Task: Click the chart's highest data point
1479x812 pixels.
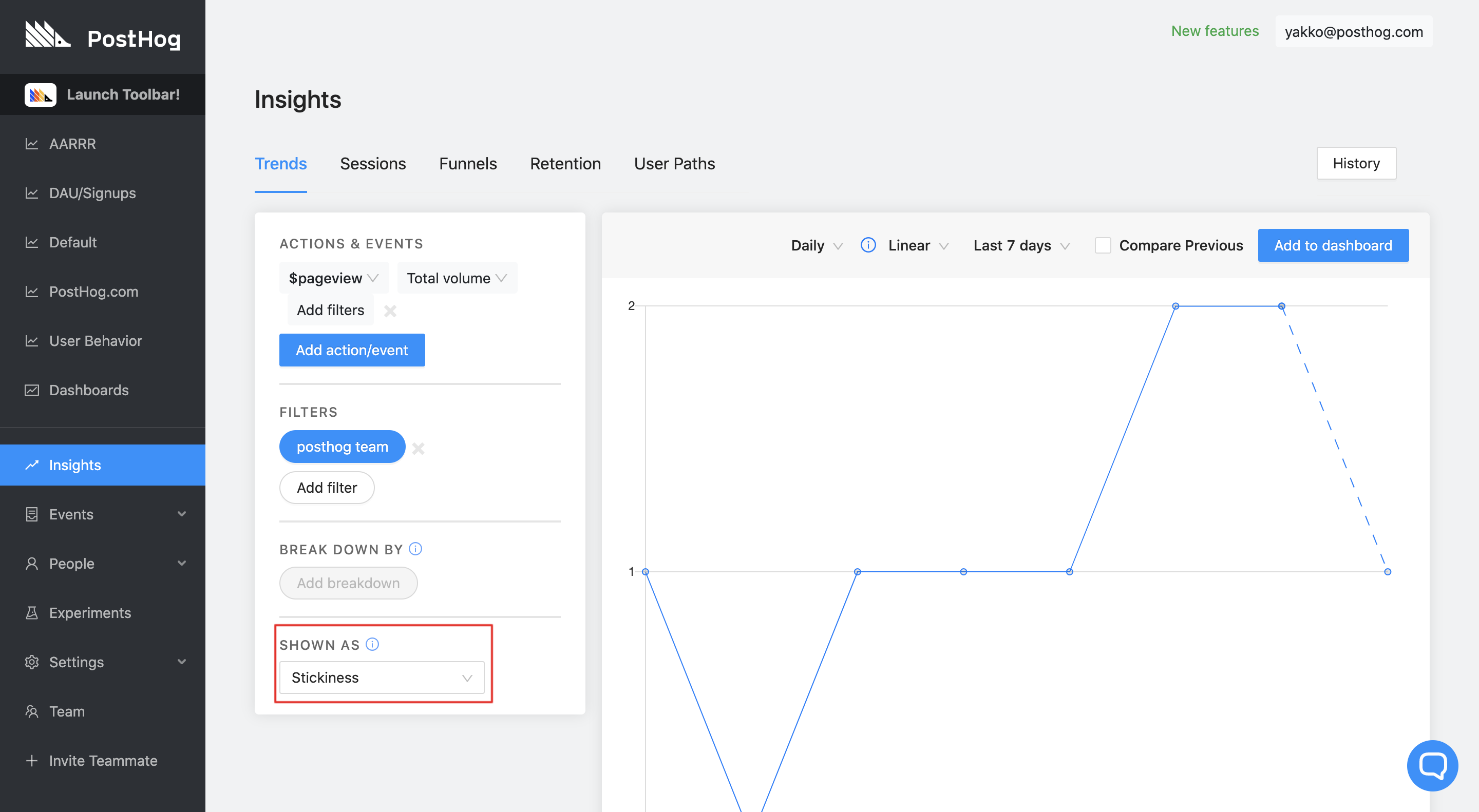Action: pyautogui.click(x=1175, y=306)
